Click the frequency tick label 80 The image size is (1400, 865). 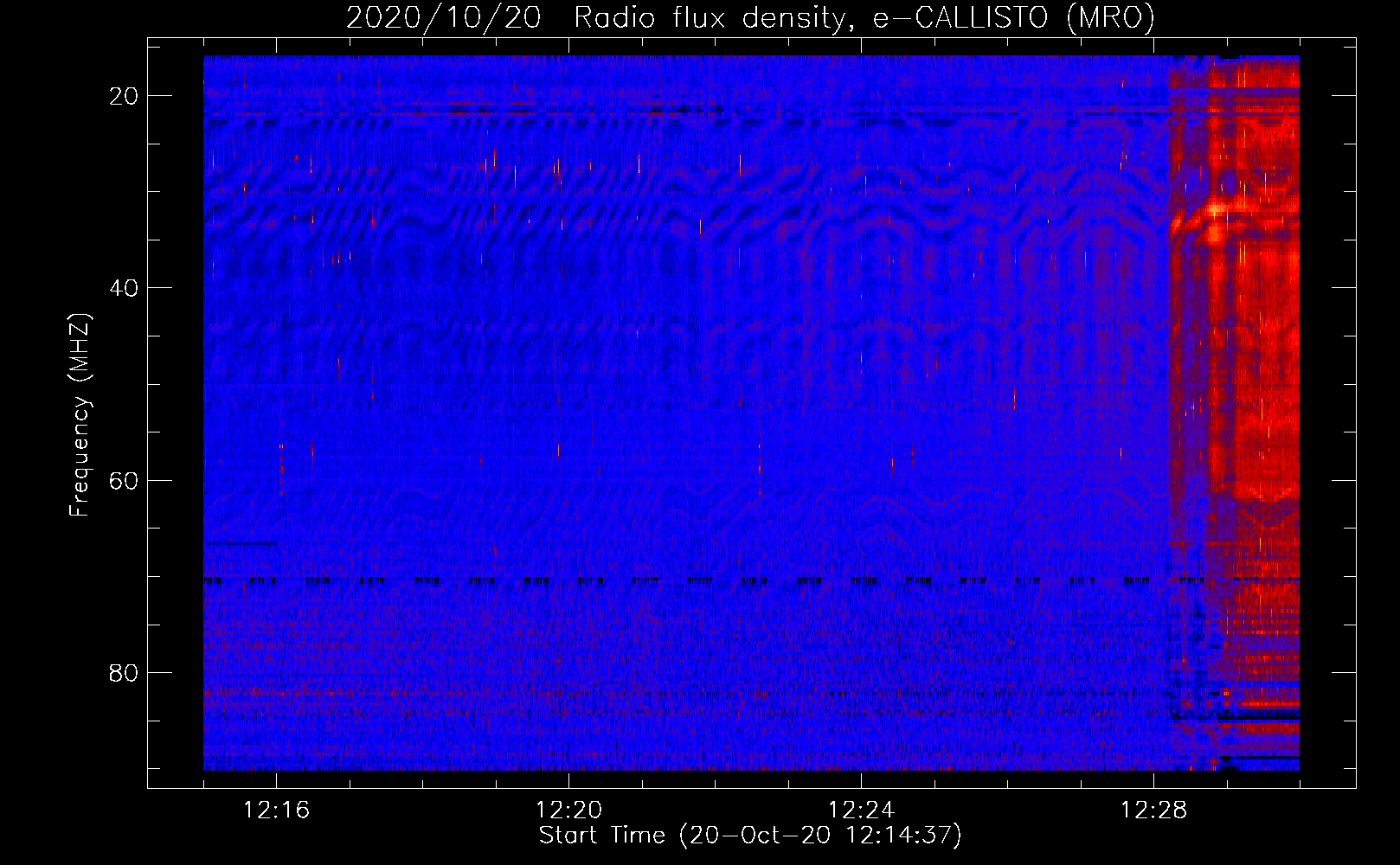click(124, 672)
